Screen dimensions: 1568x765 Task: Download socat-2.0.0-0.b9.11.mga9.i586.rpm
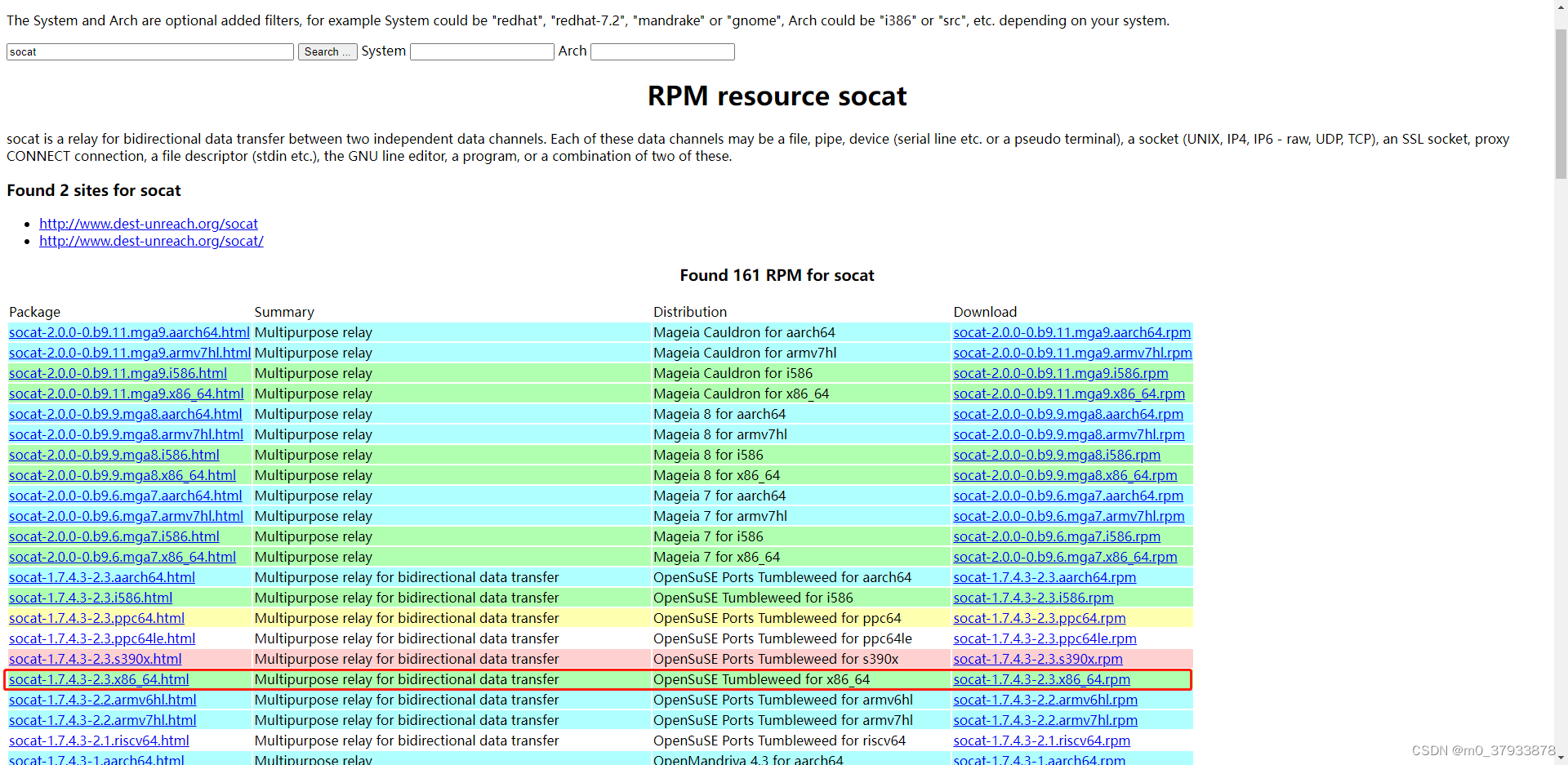1060,373
